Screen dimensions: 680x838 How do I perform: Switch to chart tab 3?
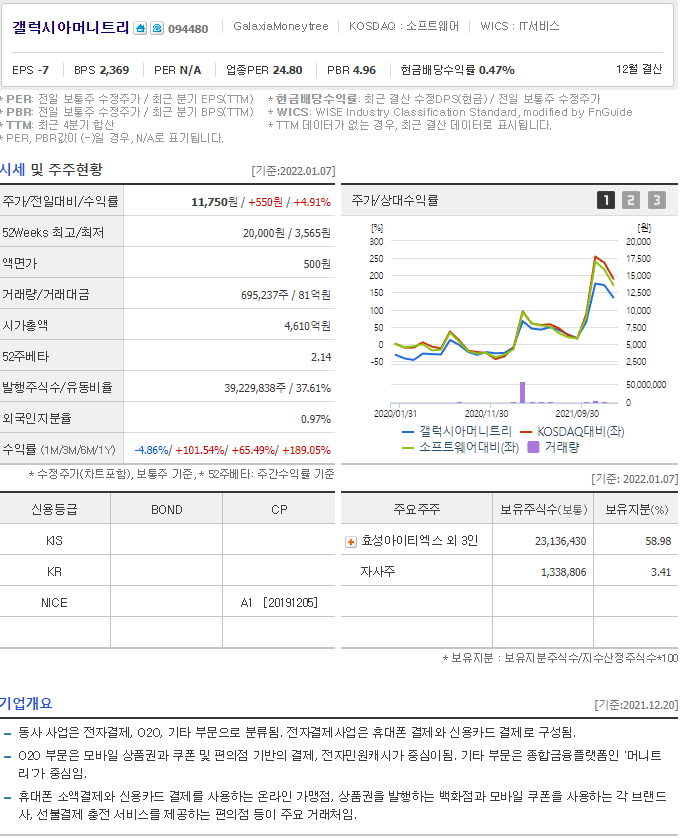(657, 200)
